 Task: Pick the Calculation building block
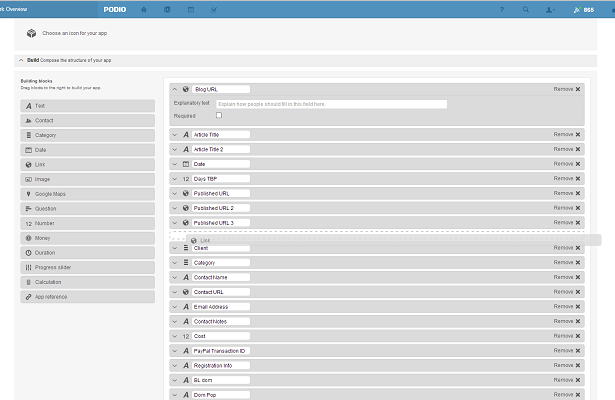tap(86, 282)
